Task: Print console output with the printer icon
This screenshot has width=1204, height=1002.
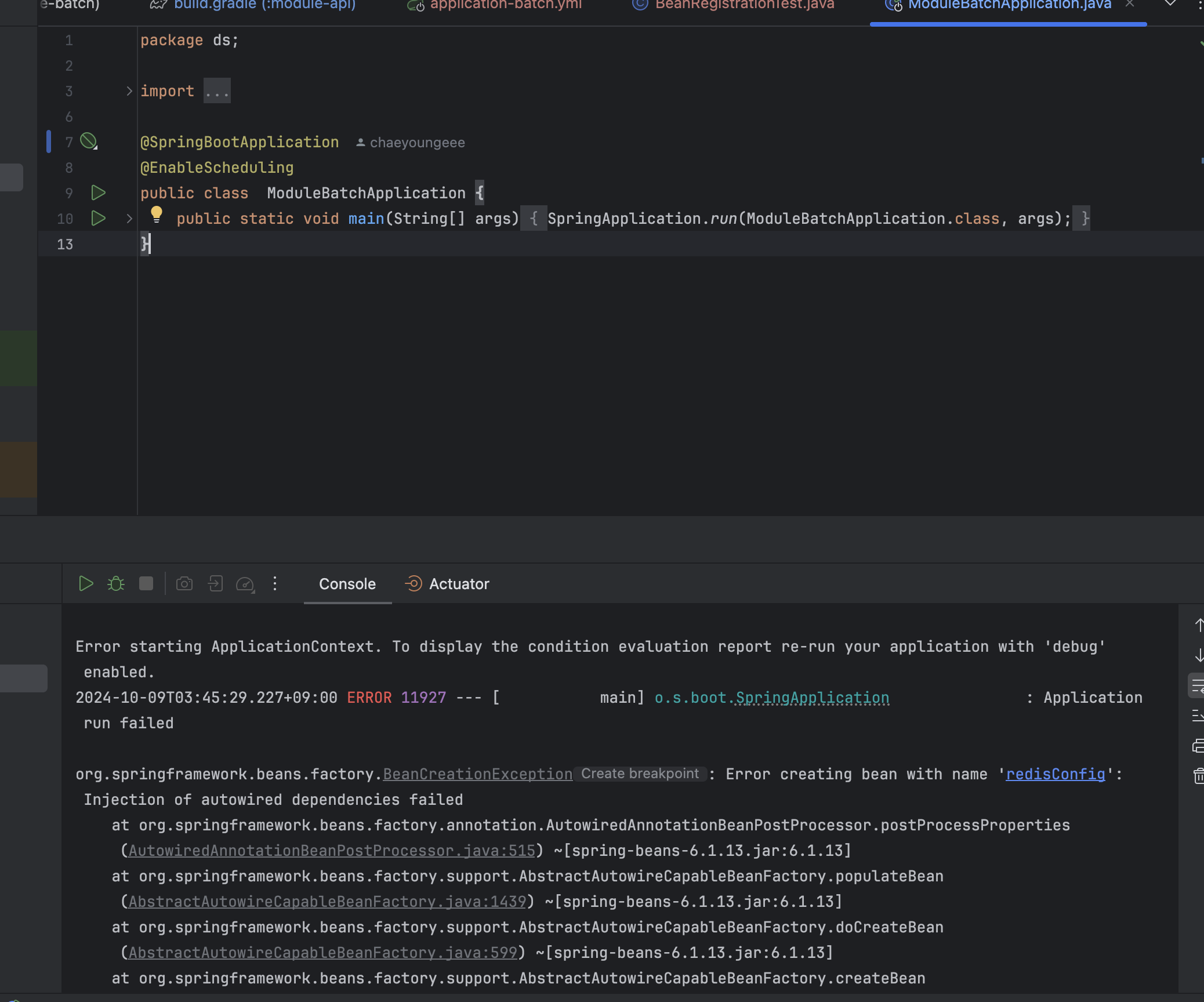Action: pos(1198,745)
